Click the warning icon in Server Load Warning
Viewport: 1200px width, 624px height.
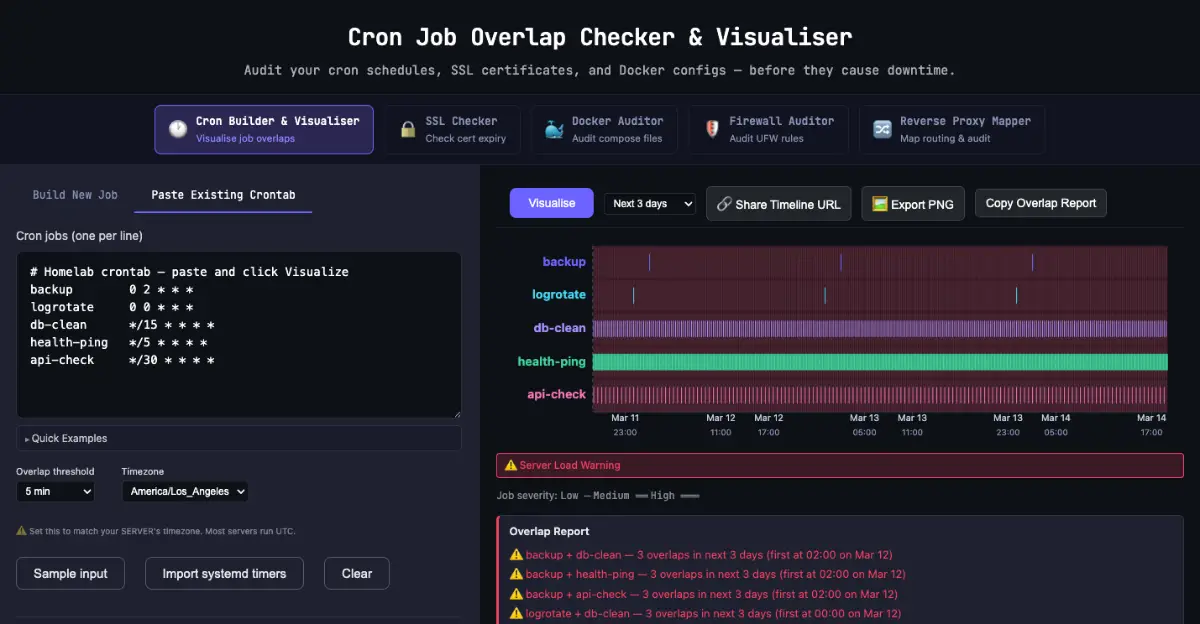coord(511,465)
